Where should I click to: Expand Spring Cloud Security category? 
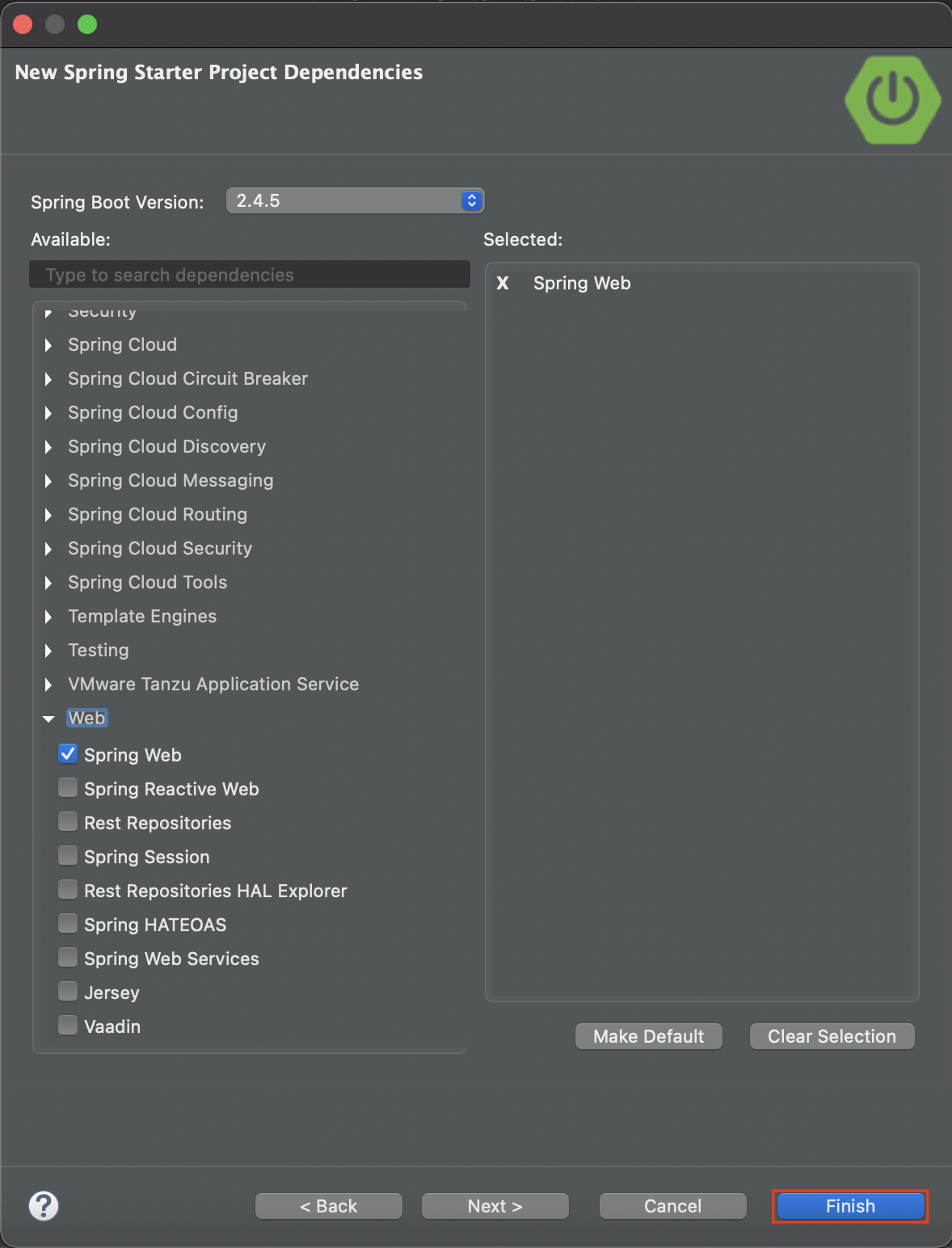click(x=48, y=549)
